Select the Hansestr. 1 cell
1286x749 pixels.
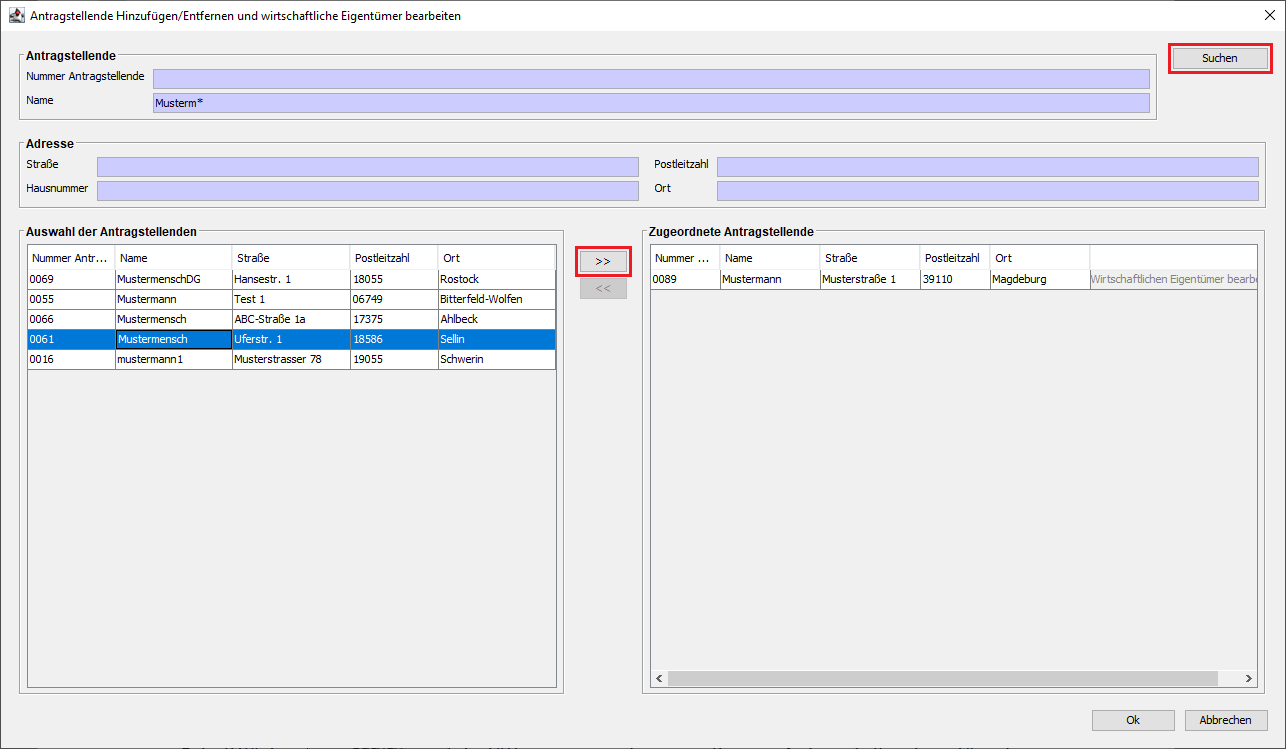tap(292, 280)
